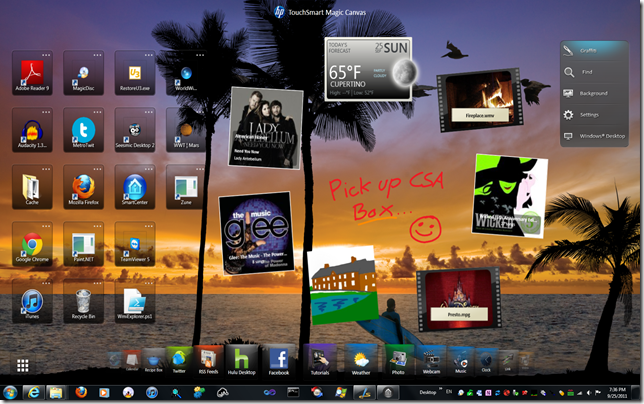Open options dots on RestoreU3.exe tile
644x404 pixels.
[149, 55]
